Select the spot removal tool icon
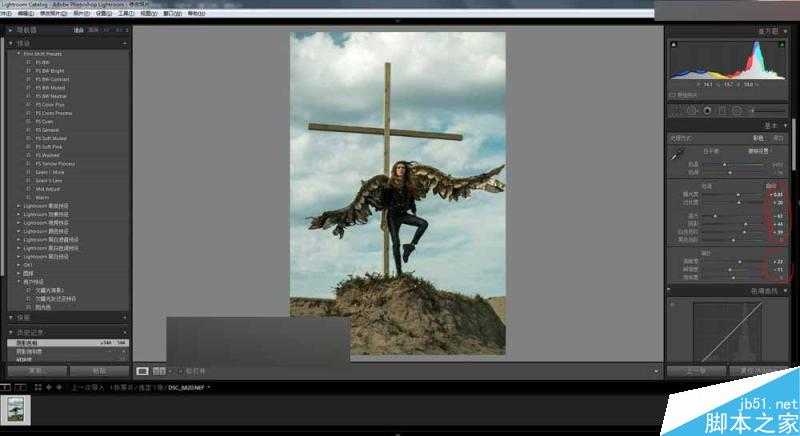 point(707,110)
